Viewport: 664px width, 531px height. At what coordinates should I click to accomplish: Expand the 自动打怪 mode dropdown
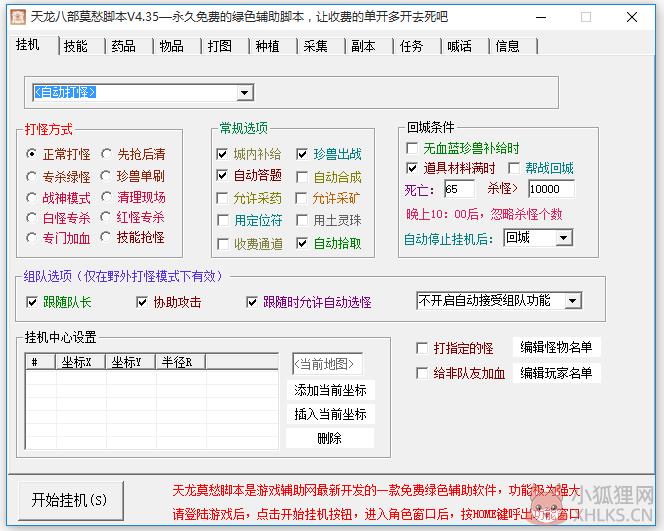[x=244, y=92]
